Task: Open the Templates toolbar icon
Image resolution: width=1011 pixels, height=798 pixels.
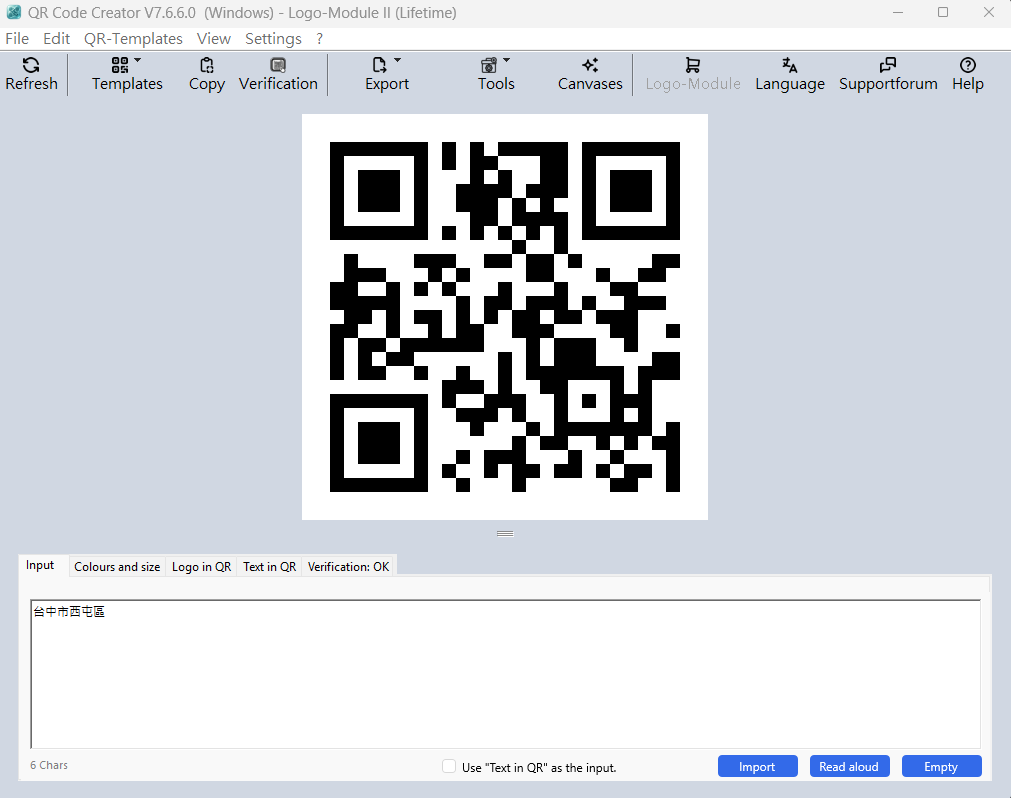Action: pos(120,65)
